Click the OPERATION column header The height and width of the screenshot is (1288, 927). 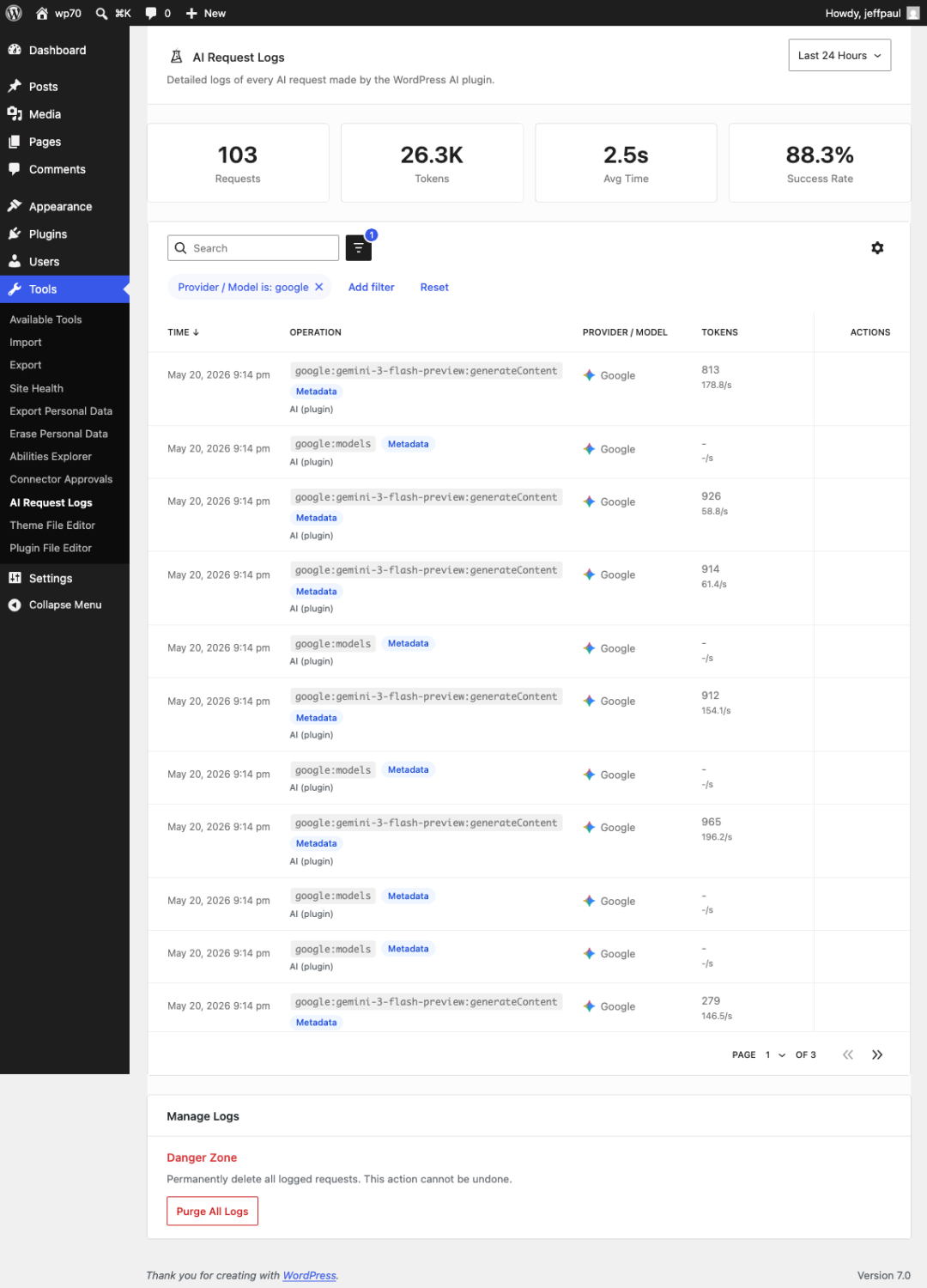tap(315, 332)
